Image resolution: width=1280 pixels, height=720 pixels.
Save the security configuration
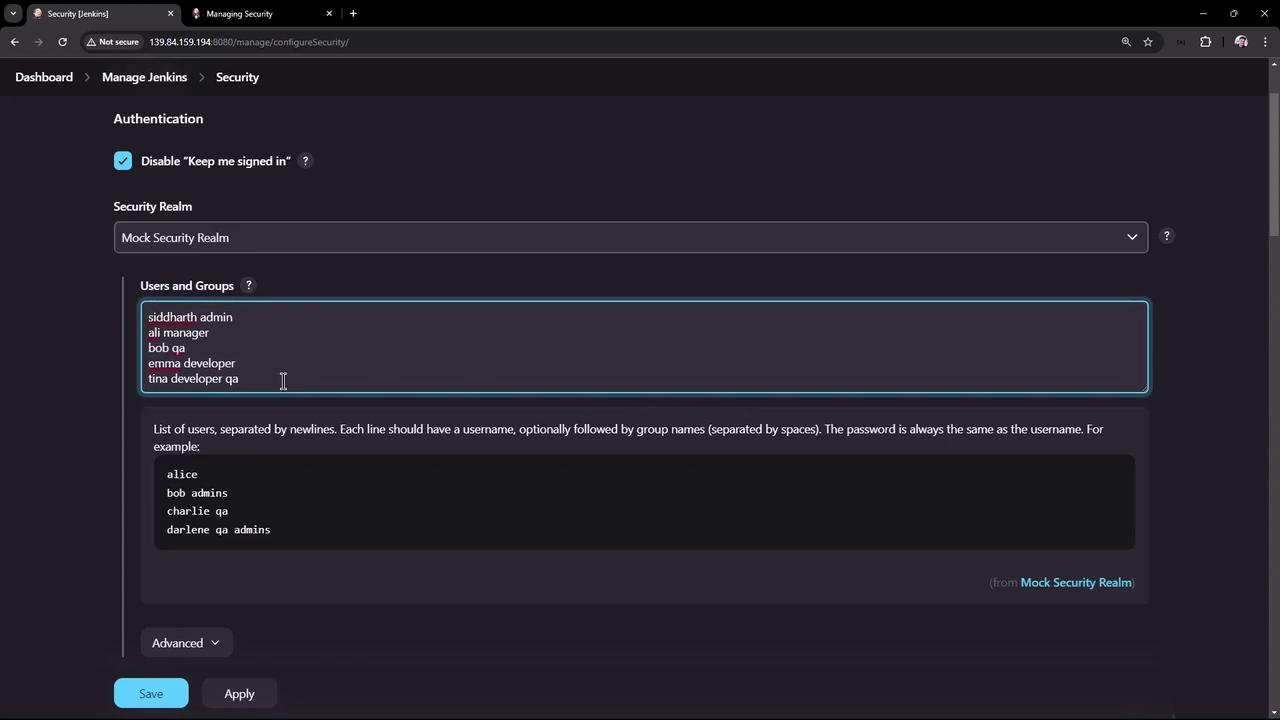tap(151, 693)
